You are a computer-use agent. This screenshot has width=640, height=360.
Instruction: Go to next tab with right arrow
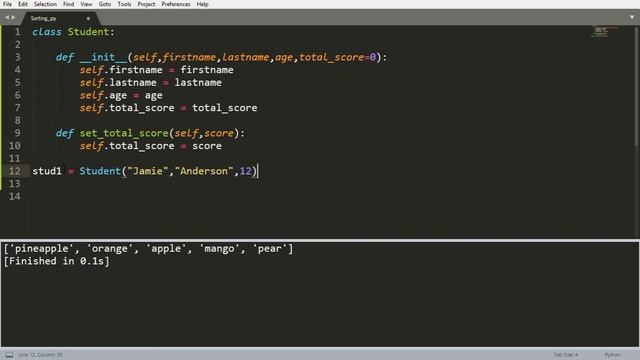(x=13, y=18)
